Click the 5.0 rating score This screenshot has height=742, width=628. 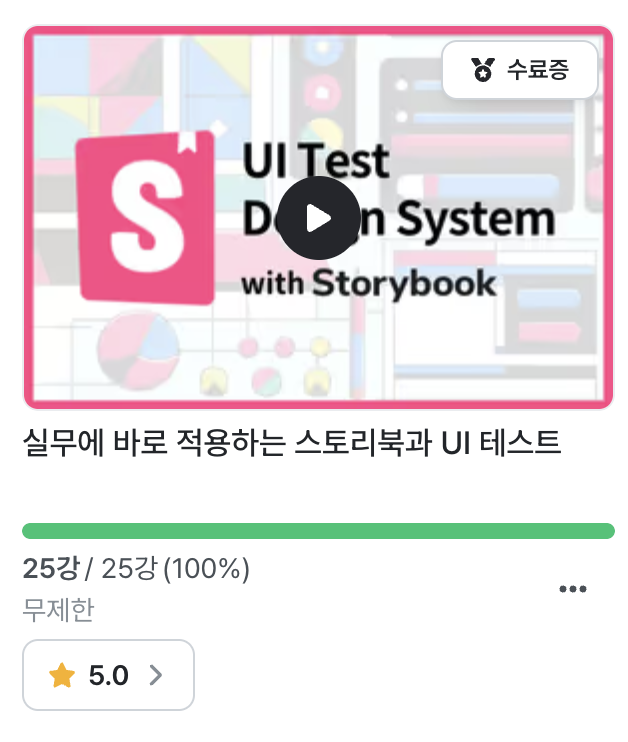(108, 675)
